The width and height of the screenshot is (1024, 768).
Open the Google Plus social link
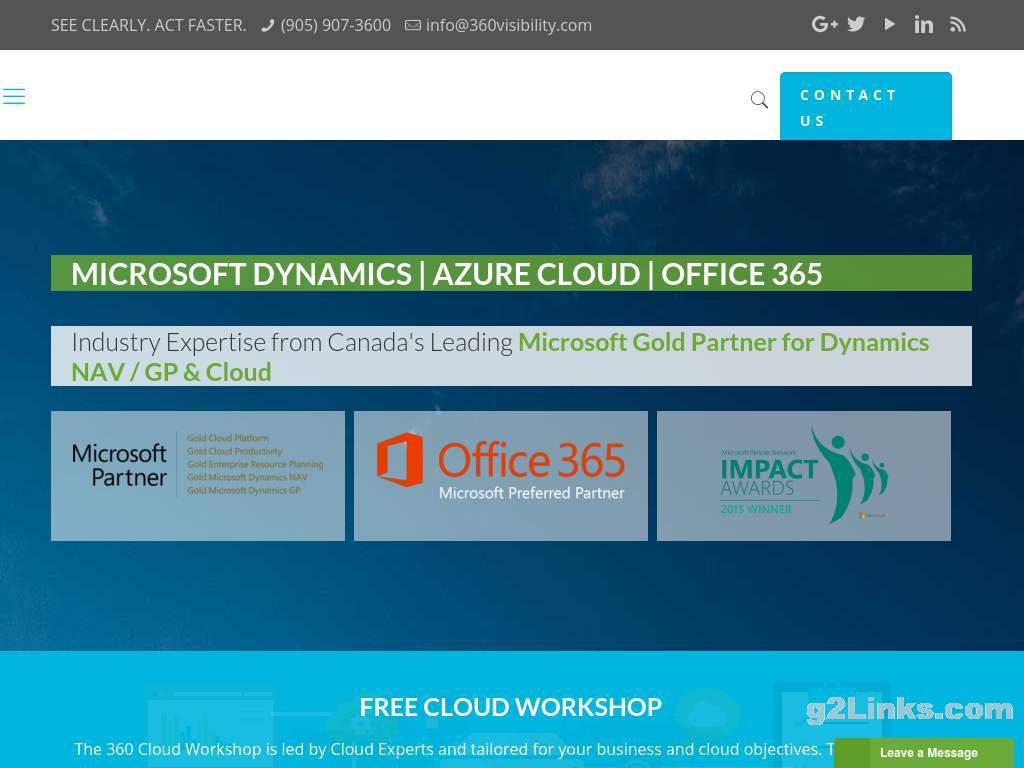(x=824, y=25)
